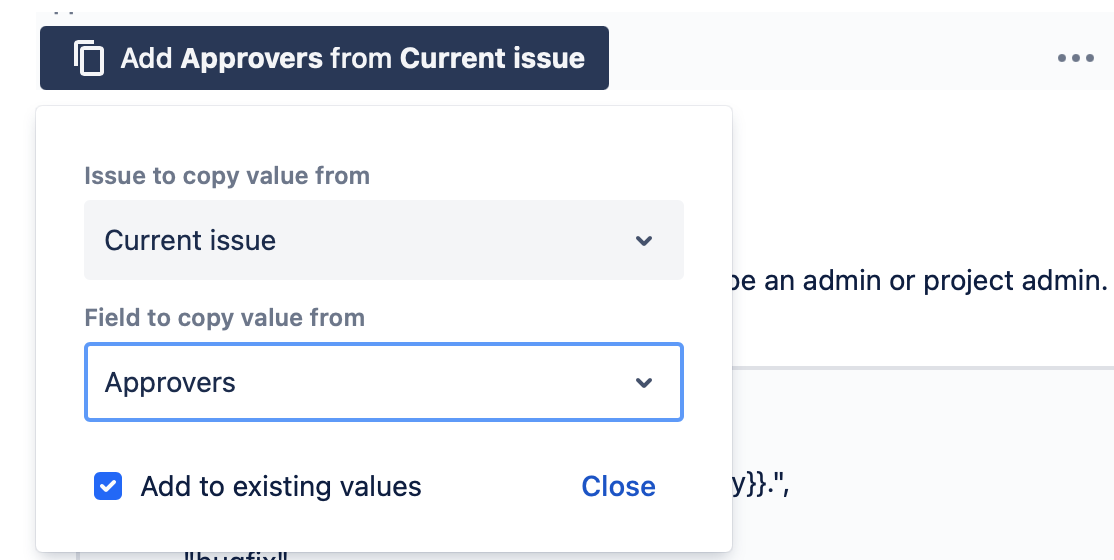The width and height of the screenshot is (1114, 560).
Task: Click the partially visible "bugfix" code text
Action: 235,553
